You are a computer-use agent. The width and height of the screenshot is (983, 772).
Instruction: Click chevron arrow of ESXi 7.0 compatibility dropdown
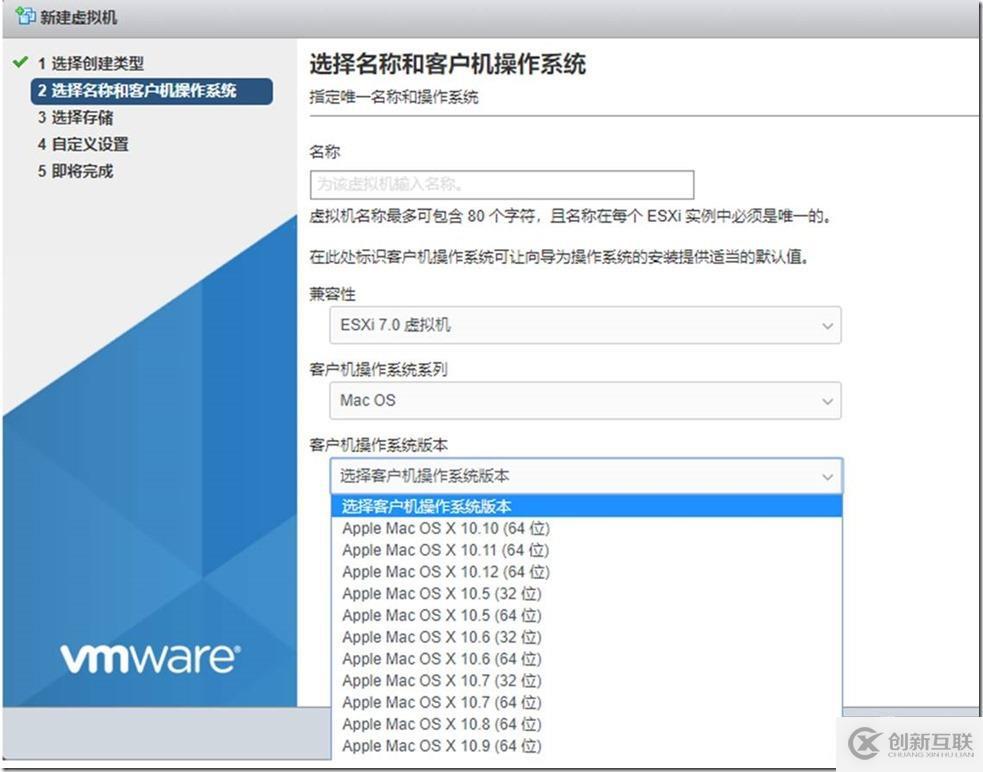click(x=827, y=326)
